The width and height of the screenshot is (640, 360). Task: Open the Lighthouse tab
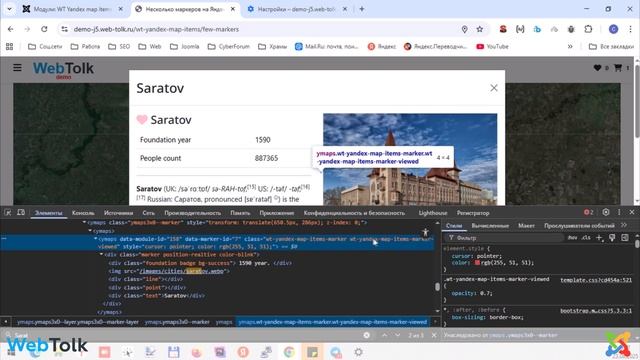click(433, 213)
